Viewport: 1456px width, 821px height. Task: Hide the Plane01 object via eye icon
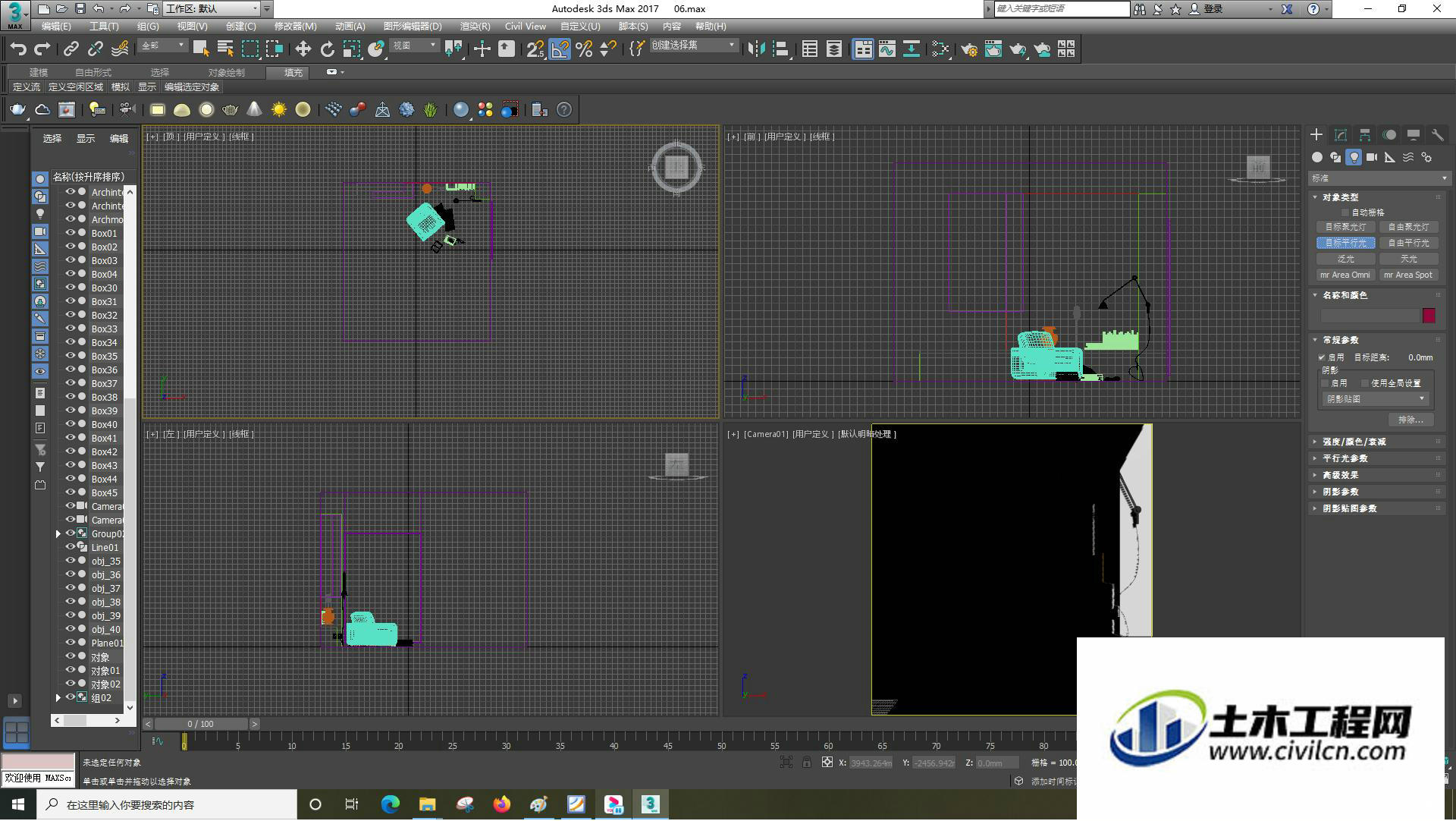click(71, 643)
